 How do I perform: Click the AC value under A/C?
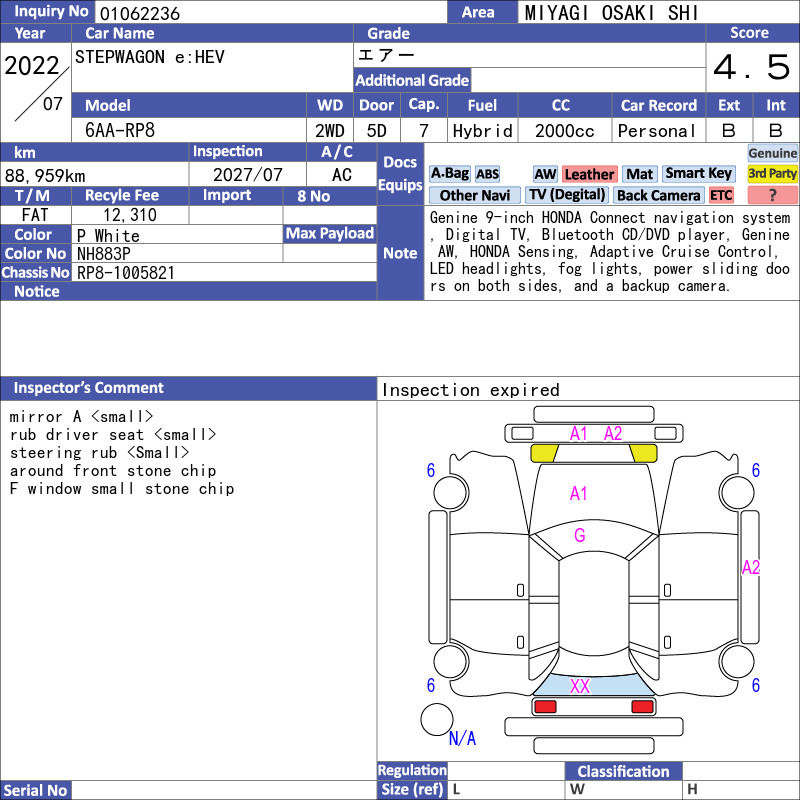click(x=341, y=175)
